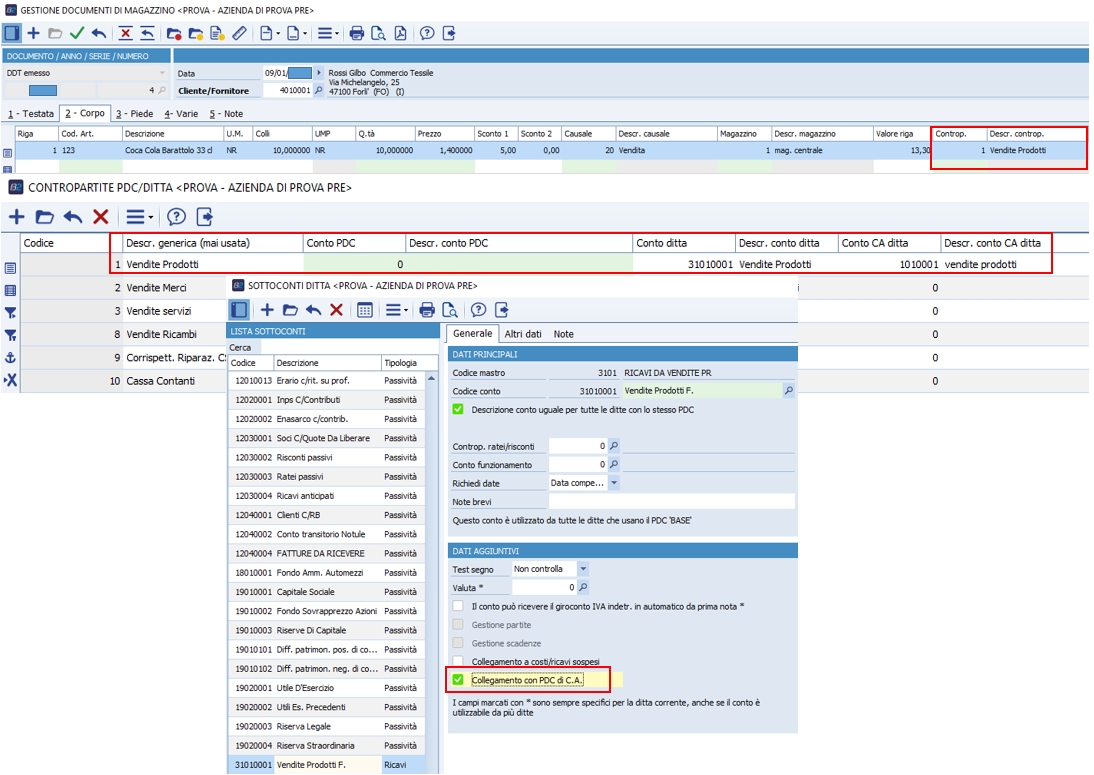Screen dimensions: 1094x775
Task: Enable 'Collegamento a costi/ricavi sospesi' checkbox
Action: [459, 662]
